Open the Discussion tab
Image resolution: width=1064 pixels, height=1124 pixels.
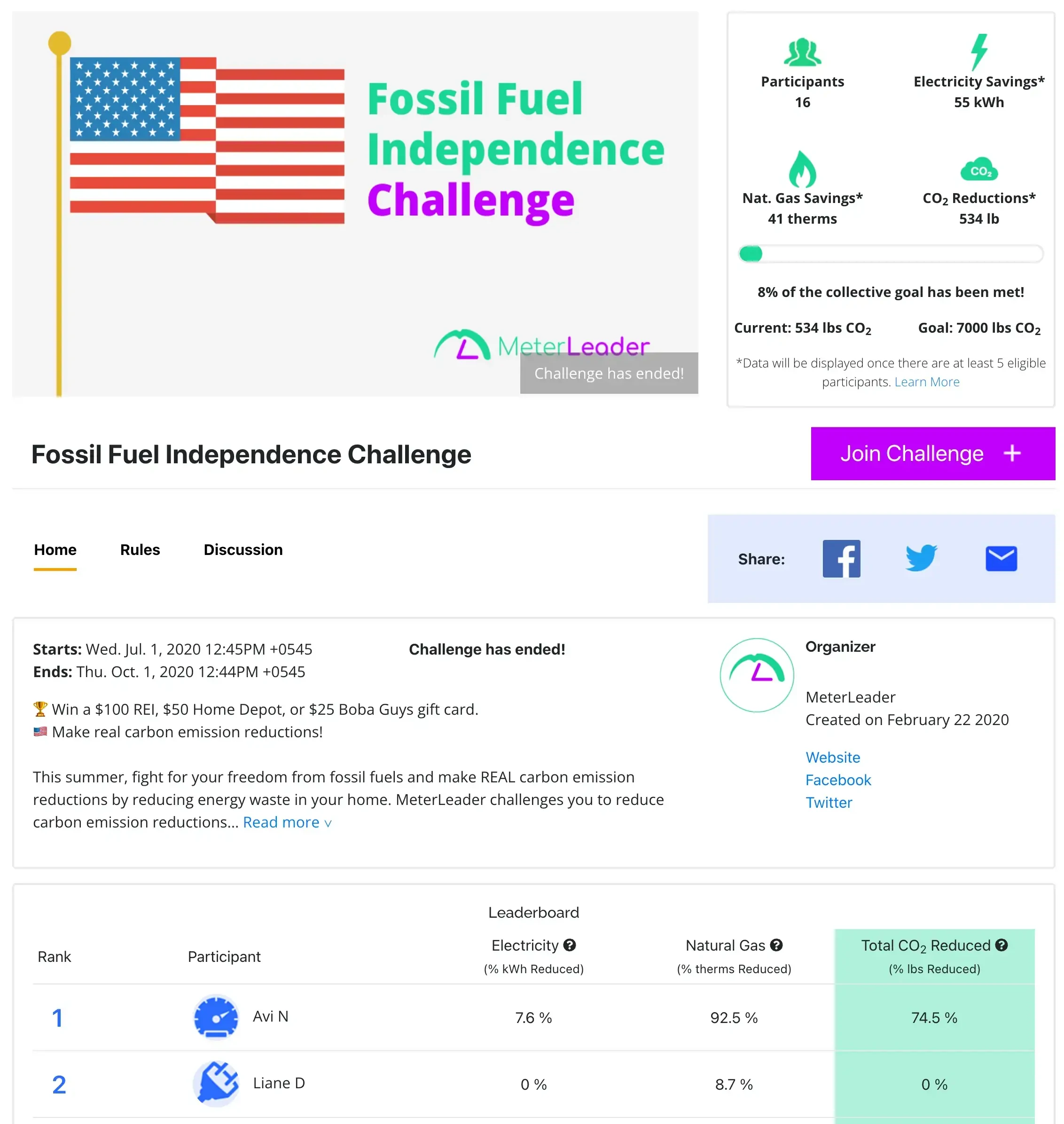point(243,549)
